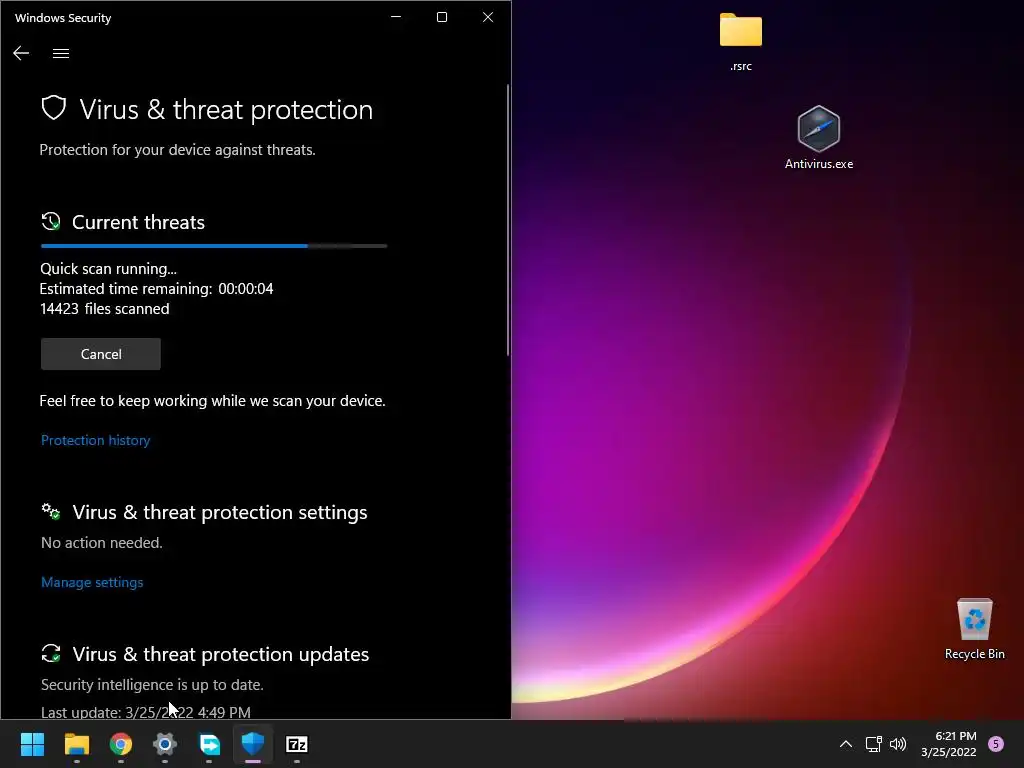Image resolution: width=1024 pixels, height=768 pixels.
Task: Click the '14423 files scanned' text
Action: [104, 309]
